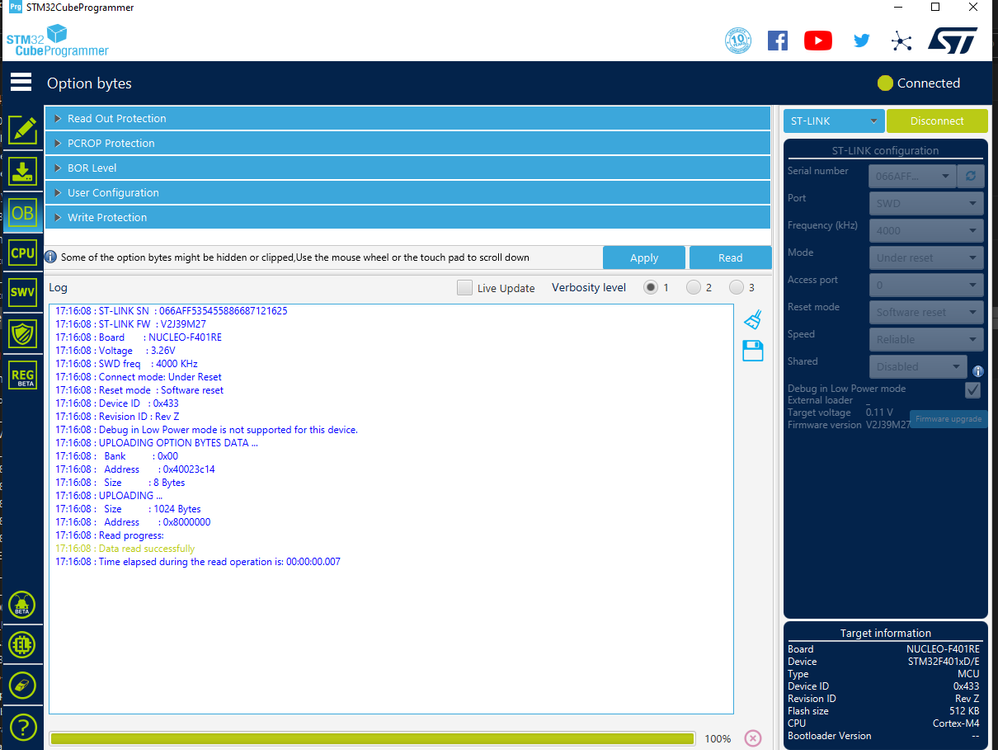The image size is (998, 750).
Task: Click the Disconnect button
Action: click(937, 121)
